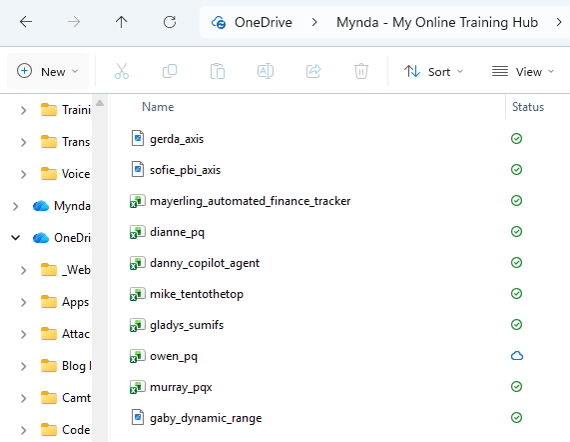Open the Attac folder in navigation pane
Screen dimensions: 570x442
65,334
